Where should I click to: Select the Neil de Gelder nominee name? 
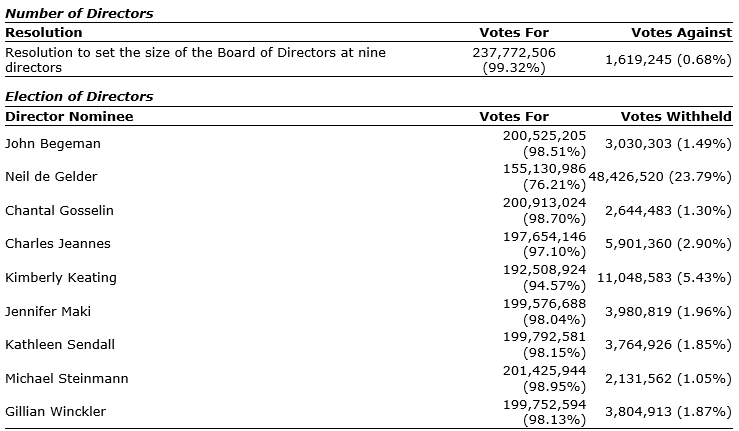[x=51, y=177]
